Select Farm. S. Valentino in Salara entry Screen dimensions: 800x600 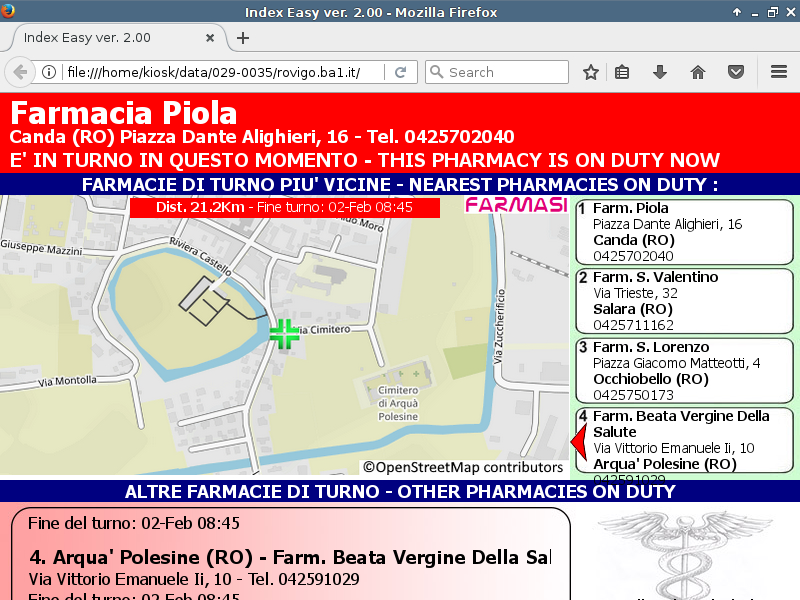click(x=684, y=301)
